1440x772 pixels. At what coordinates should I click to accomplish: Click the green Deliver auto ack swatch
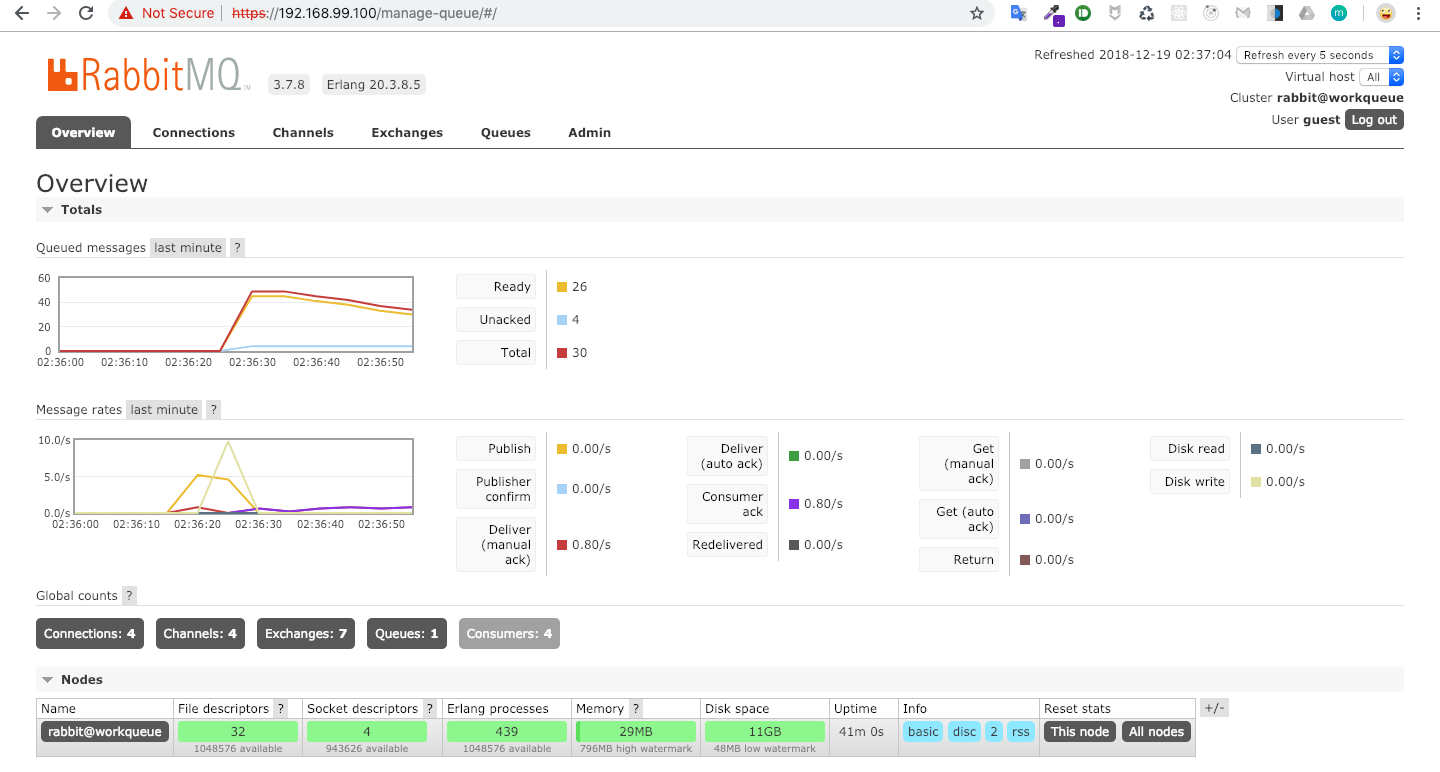pyautogui.click(x=794, y=456)
